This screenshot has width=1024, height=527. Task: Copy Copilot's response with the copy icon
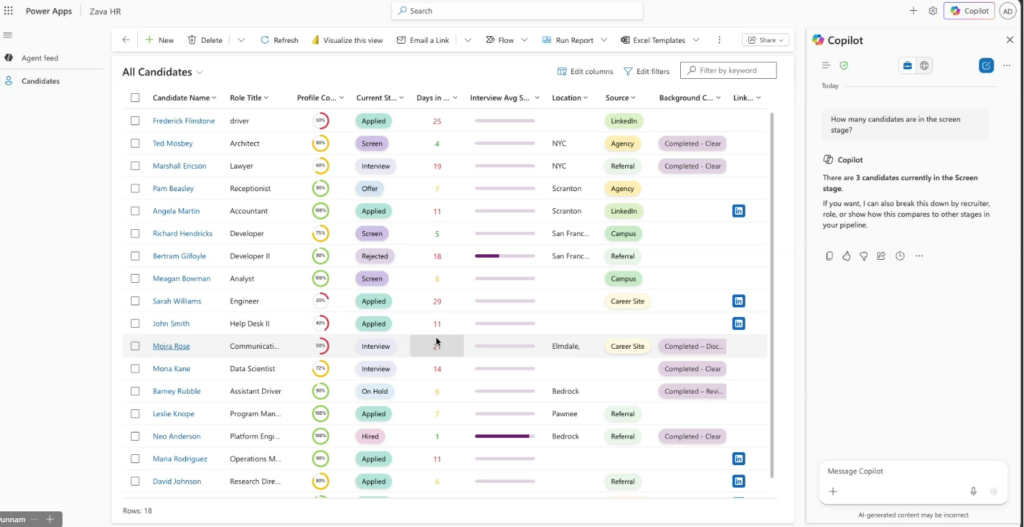(829, 256)
